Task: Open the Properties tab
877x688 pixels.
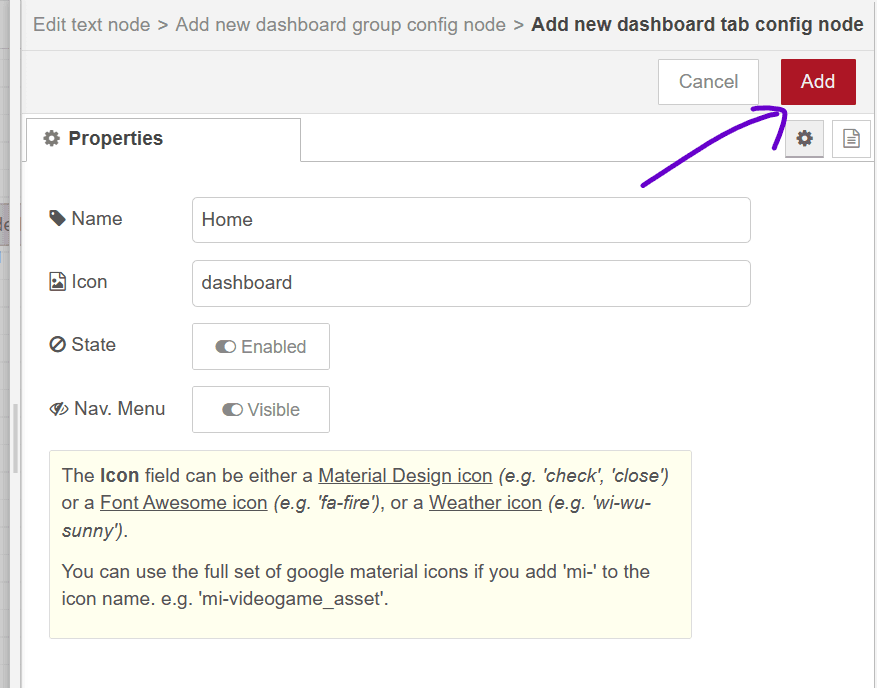Action: 163,139
